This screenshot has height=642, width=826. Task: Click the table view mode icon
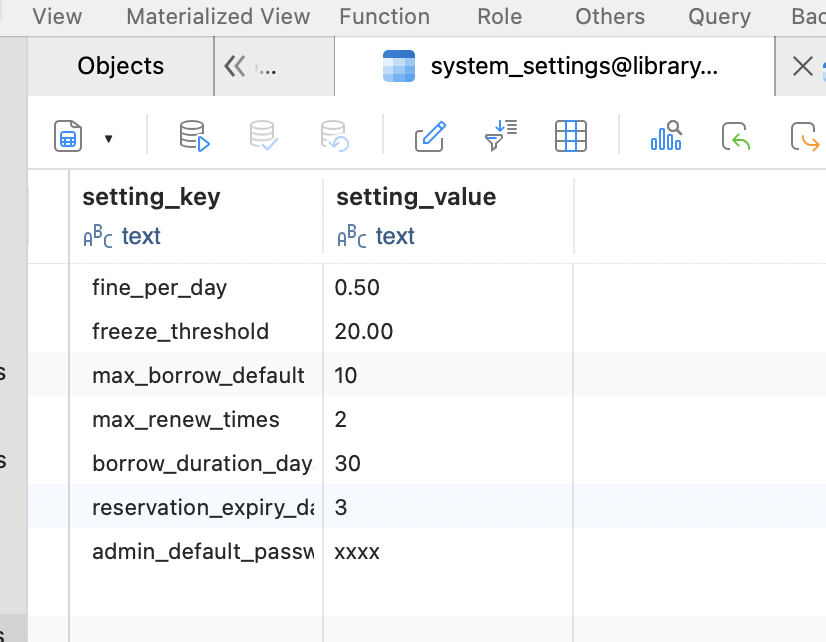[68, 137]
